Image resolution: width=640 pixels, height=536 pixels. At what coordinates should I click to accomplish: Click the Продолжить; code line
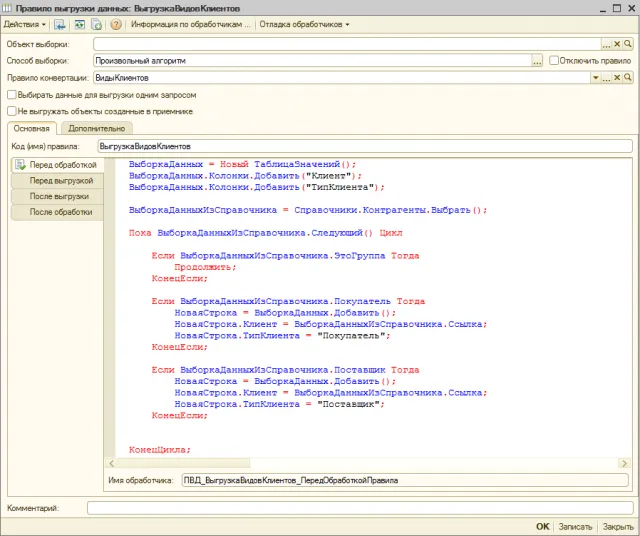click(x=205, y=267)
